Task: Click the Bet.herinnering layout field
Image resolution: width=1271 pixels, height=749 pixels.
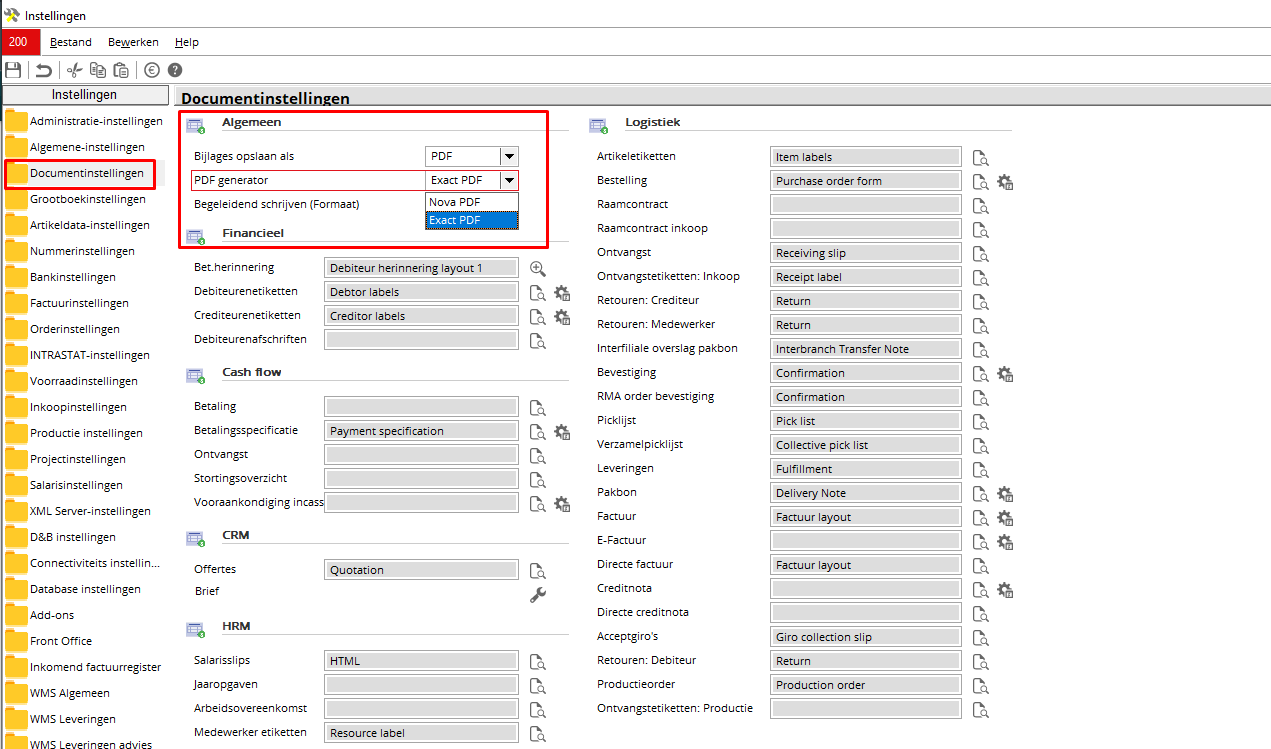Action: click(x=422, y=268)
